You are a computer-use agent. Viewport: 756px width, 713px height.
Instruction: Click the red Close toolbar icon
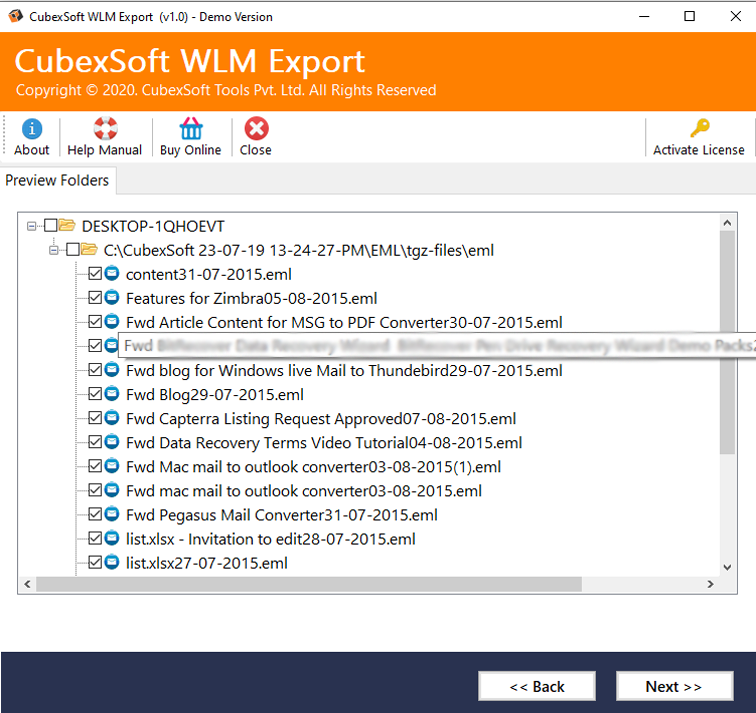coord(256,129)
